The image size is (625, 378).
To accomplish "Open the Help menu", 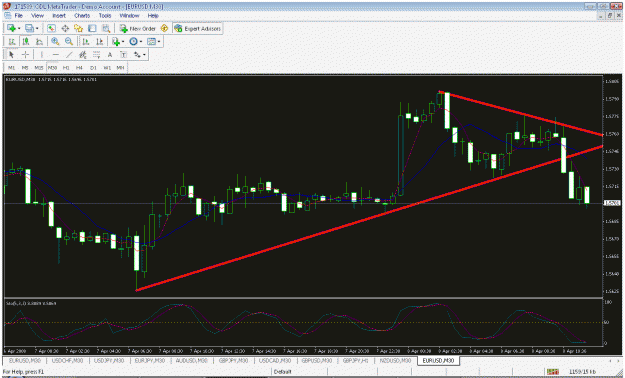I will tap(153, 16).
